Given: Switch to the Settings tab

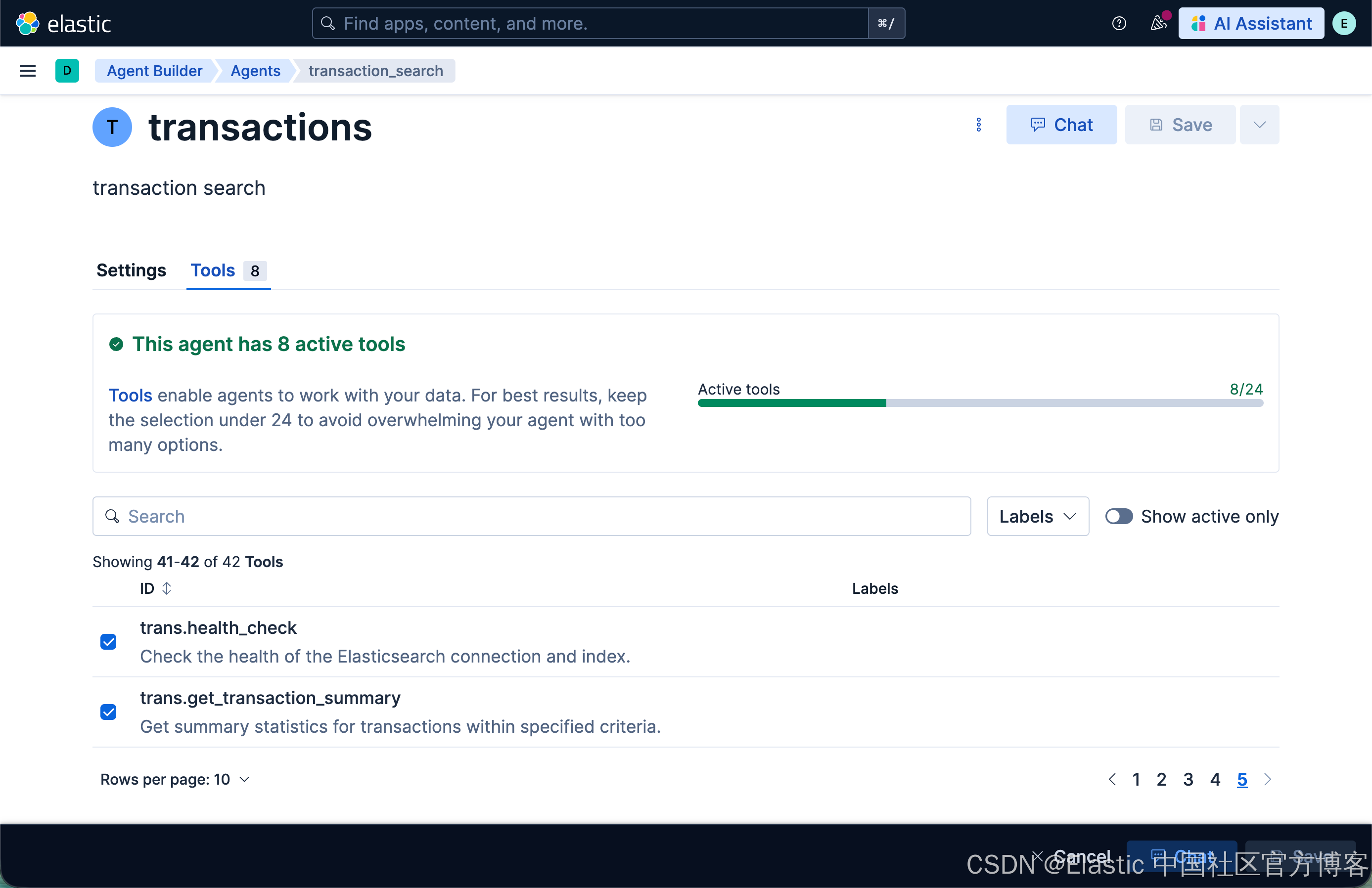Looking at the screenshot, I should 131,270.
